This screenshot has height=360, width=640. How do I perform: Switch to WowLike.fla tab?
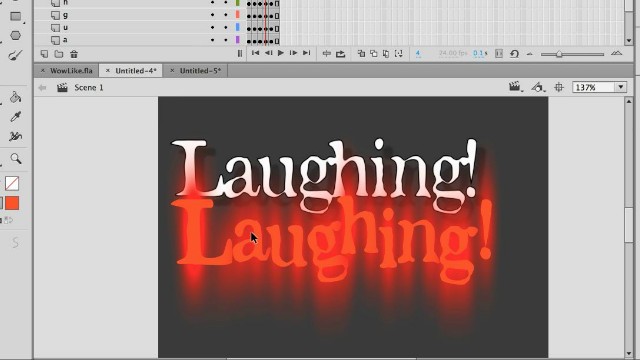point(71,71)
